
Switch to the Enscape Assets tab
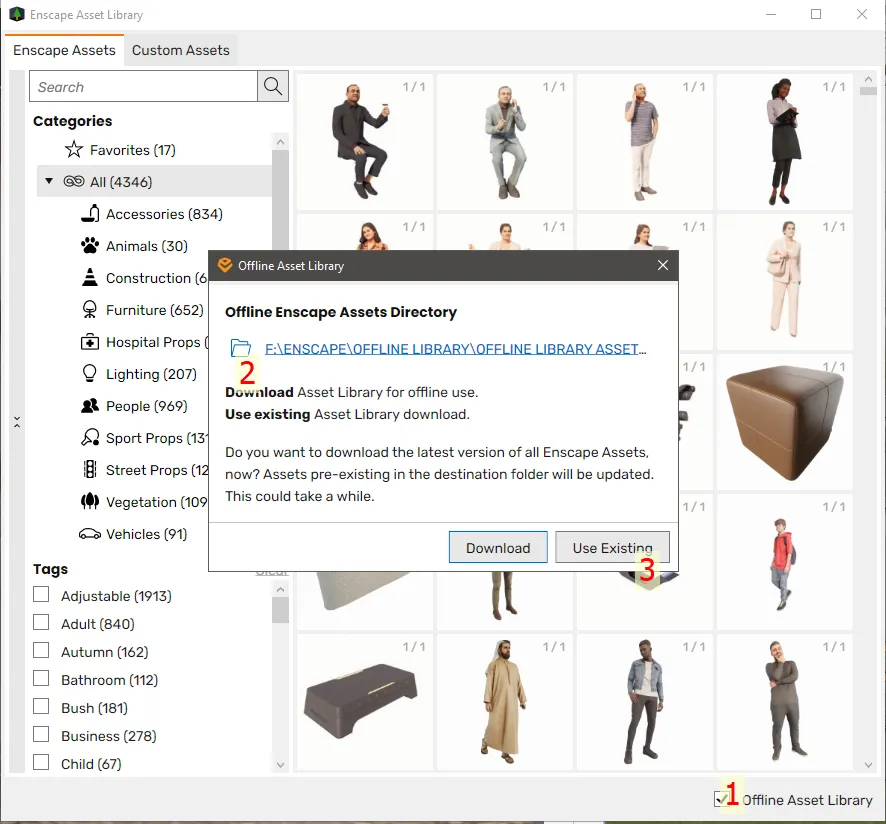coord(64,50)
